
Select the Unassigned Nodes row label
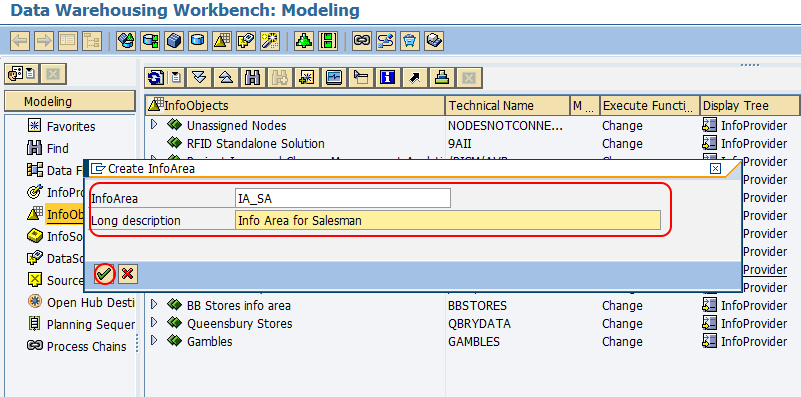point(237,126)
